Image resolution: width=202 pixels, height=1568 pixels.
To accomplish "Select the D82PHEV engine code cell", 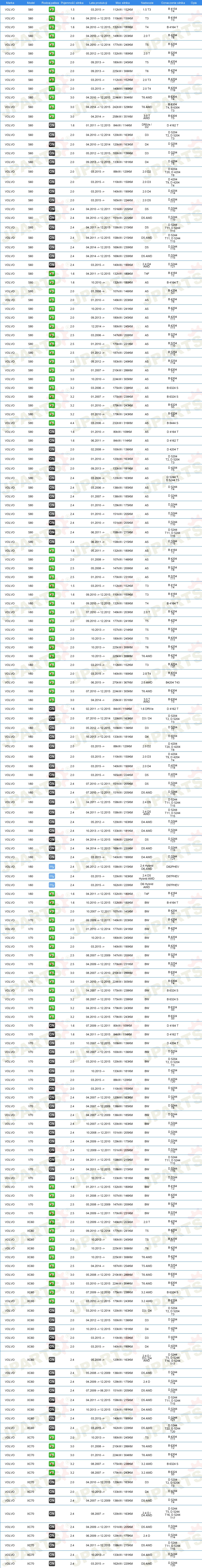I will point(173,867).
